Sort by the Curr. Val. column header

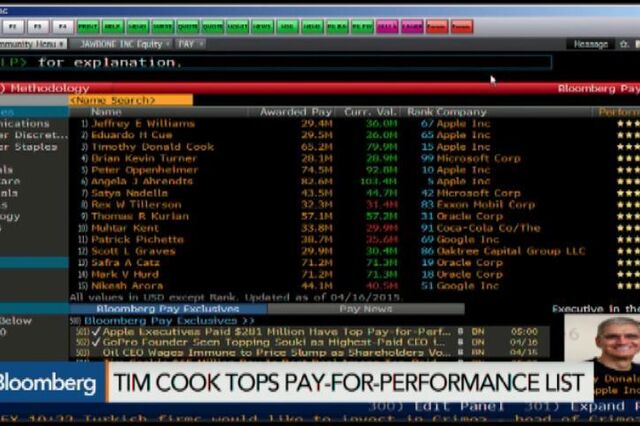370,112
